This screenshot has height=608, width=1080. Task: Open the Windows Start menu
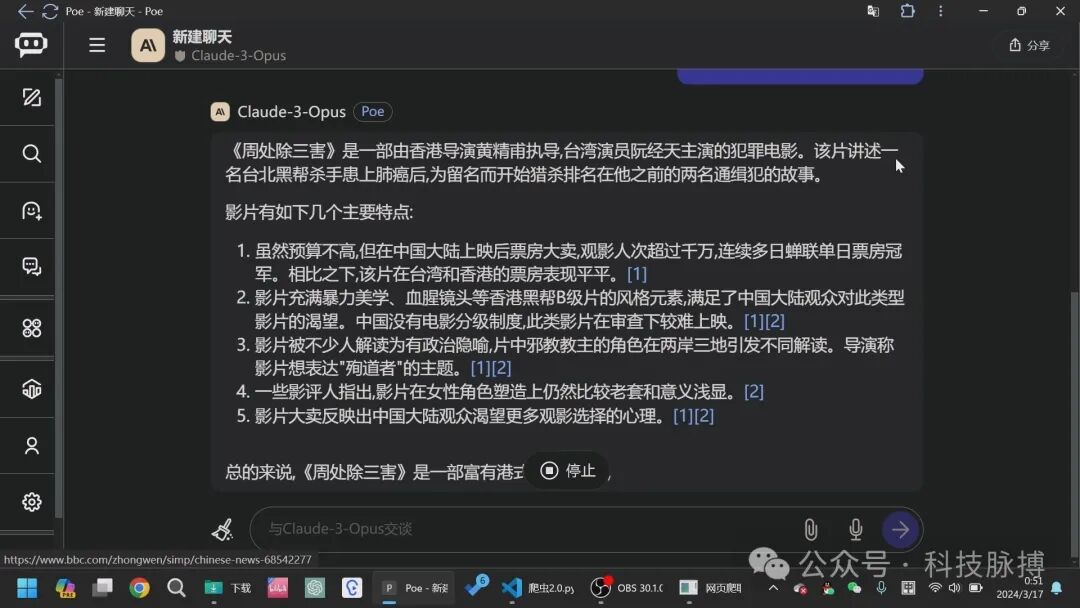27,588
